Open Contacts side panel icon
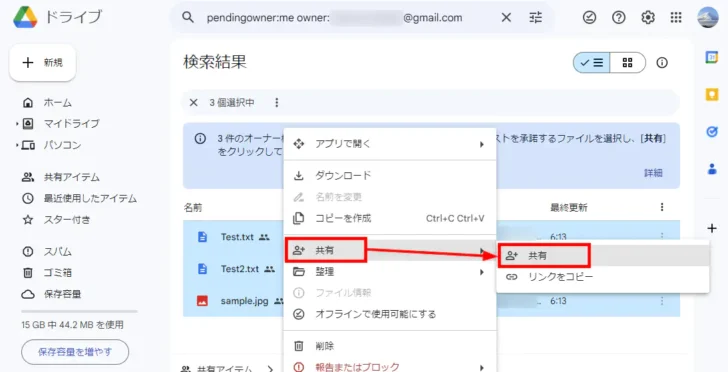The width and height of the screenshot is (728, 372). [x=712, y=169]
